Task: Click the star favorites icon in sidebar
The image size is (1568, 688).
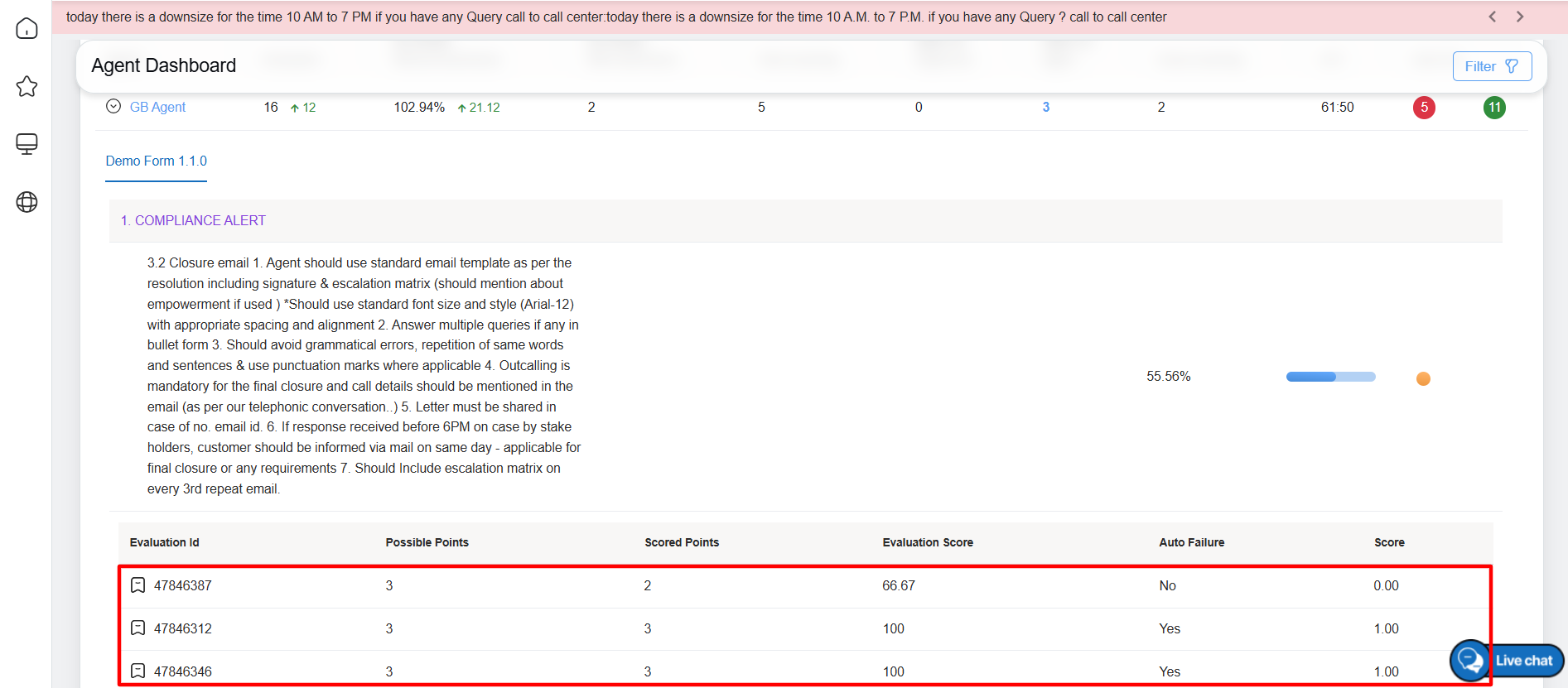Action: 27,86
